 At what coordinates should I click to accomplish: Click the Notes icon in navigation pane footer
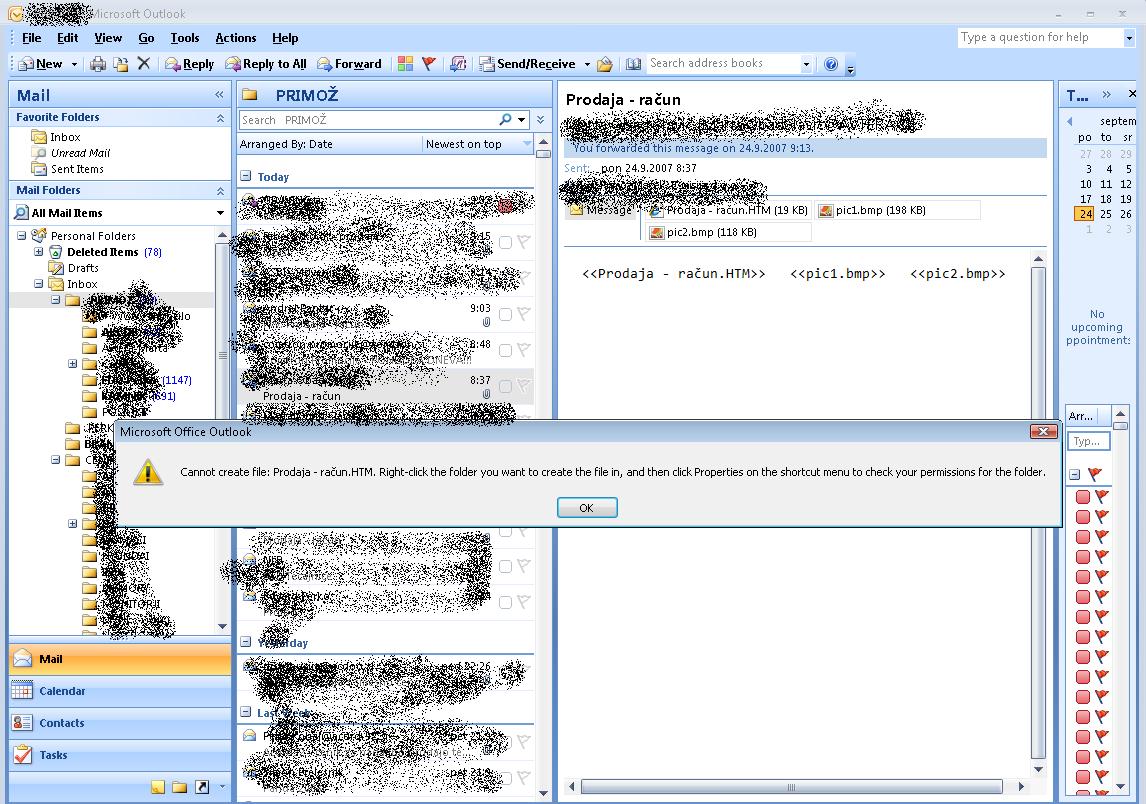coord(158,787)
